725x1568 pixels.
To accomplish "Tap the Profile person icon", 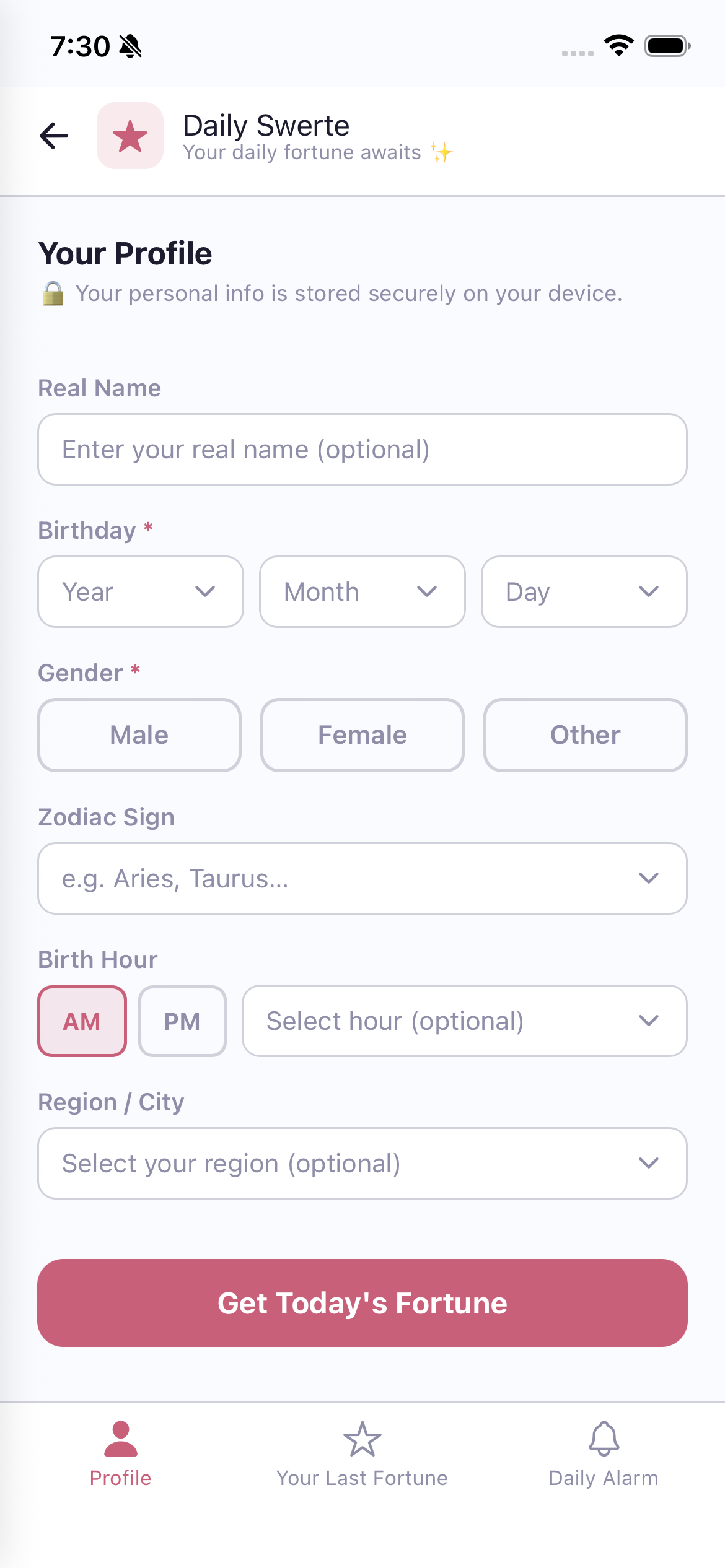I will coord(121,1439).
